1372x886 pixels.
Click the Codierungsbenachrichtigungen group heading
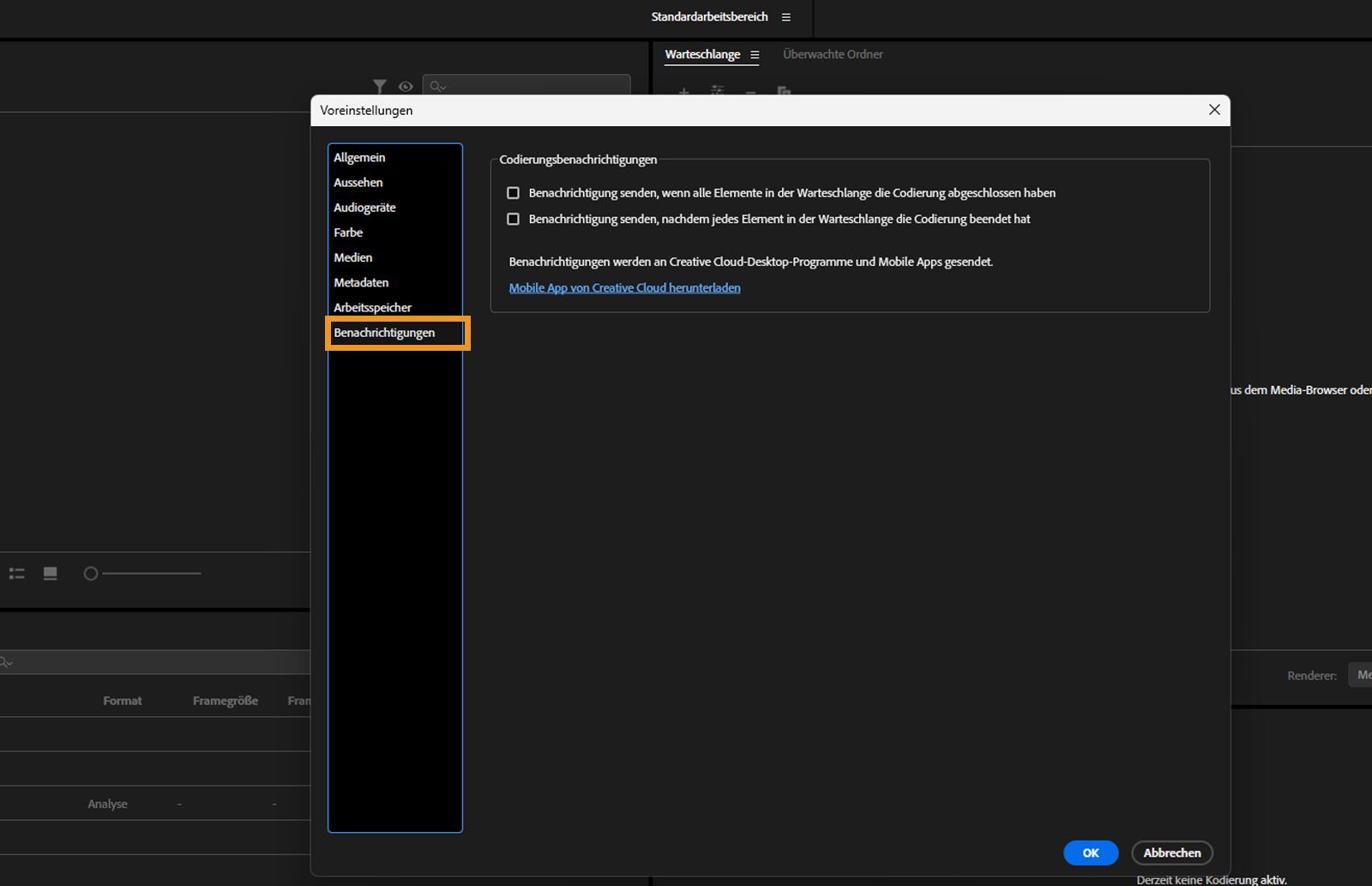pyautogui.click(x=578, y=160)
